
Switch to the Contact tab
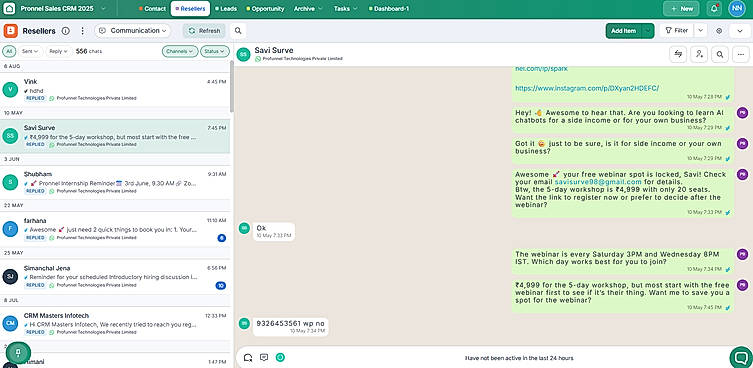coord(152,9)
